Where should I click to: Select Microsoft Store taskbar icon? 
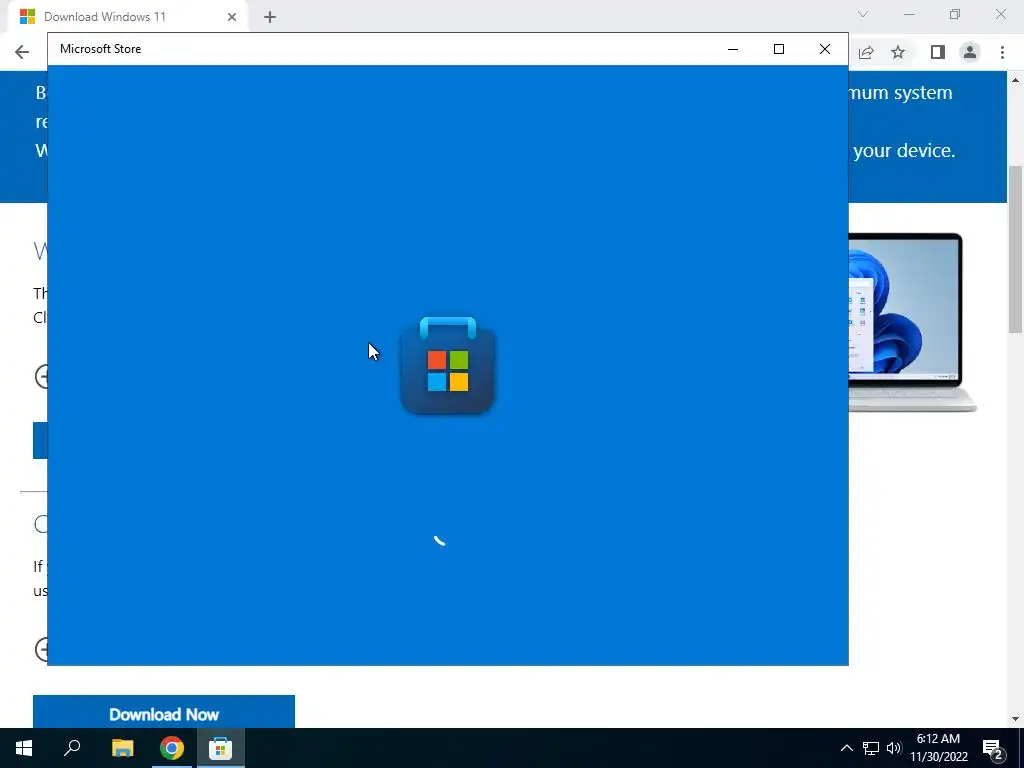tap(221, 748)
